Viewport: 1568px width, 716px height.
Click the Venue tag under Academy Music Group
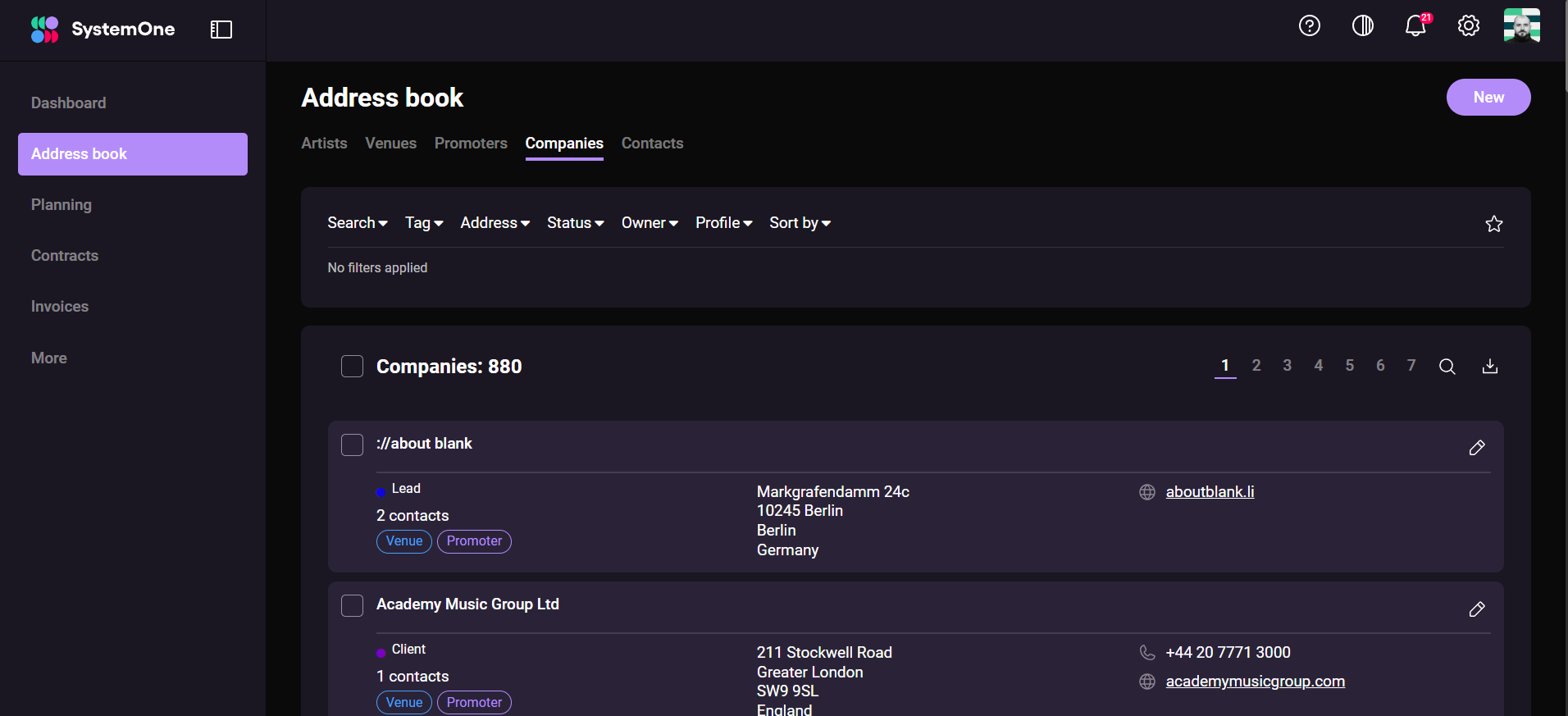tap(404, 703)
